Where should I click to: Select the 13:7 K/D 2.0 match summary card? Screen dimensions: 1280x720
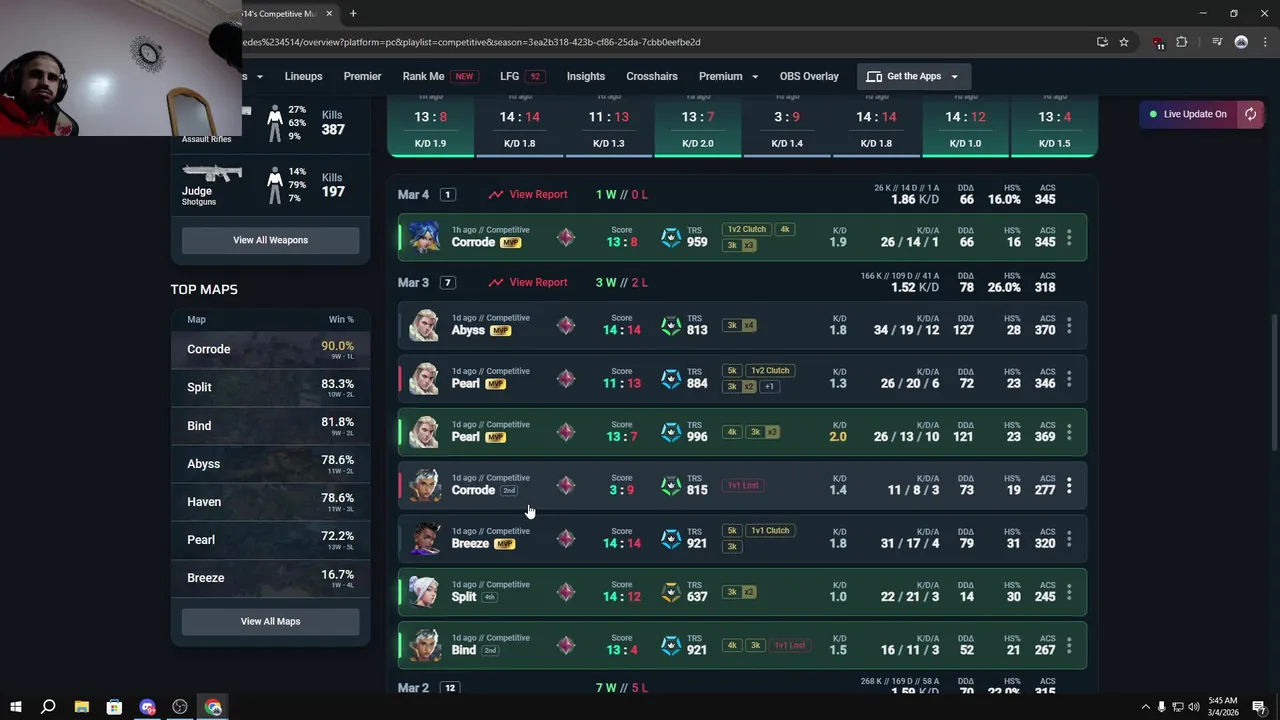pyautogui.click(x=698, y=126)
